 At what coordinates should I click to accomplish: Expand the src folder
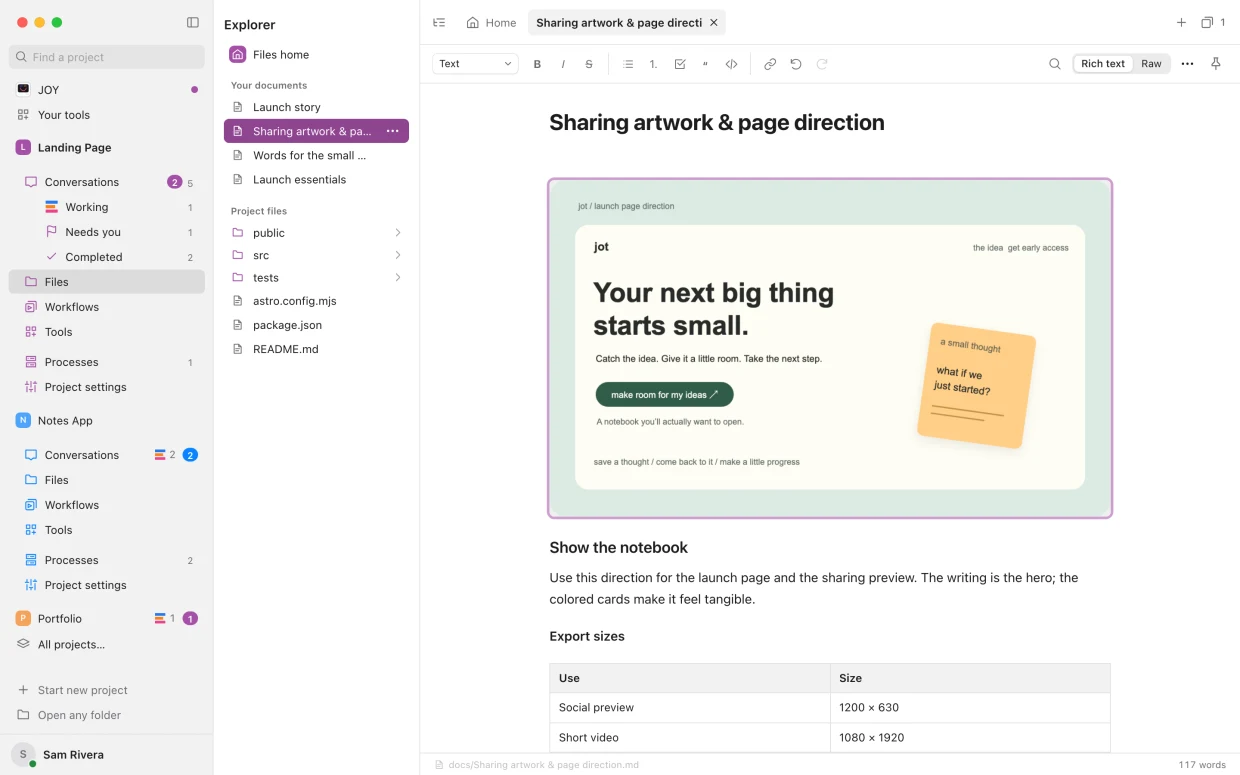397,255
